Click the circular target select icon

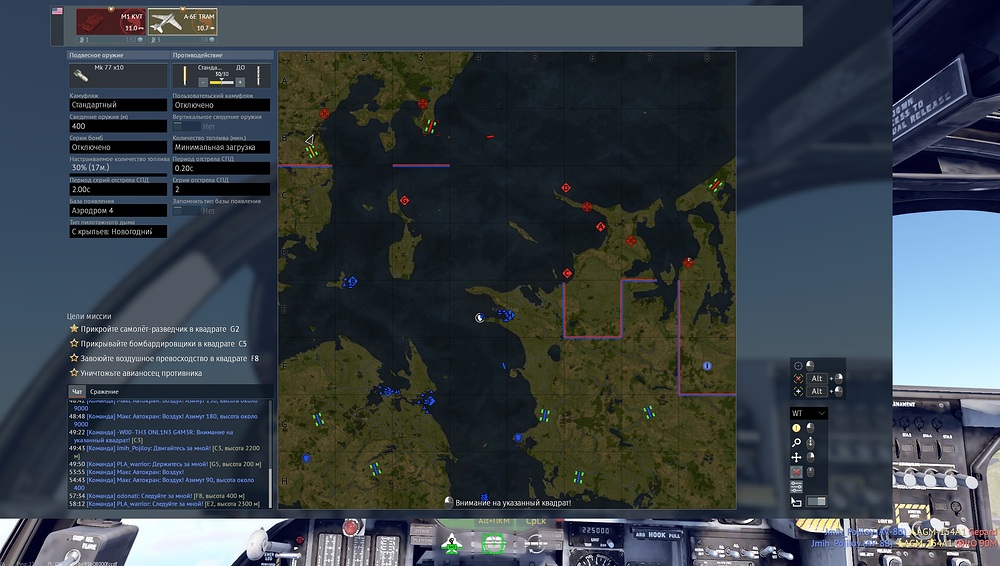point(798,366)
